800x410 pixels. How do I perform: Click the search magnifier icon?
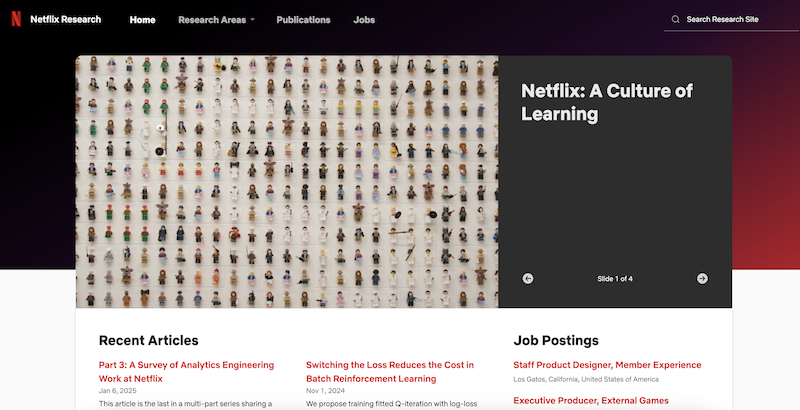676,19
